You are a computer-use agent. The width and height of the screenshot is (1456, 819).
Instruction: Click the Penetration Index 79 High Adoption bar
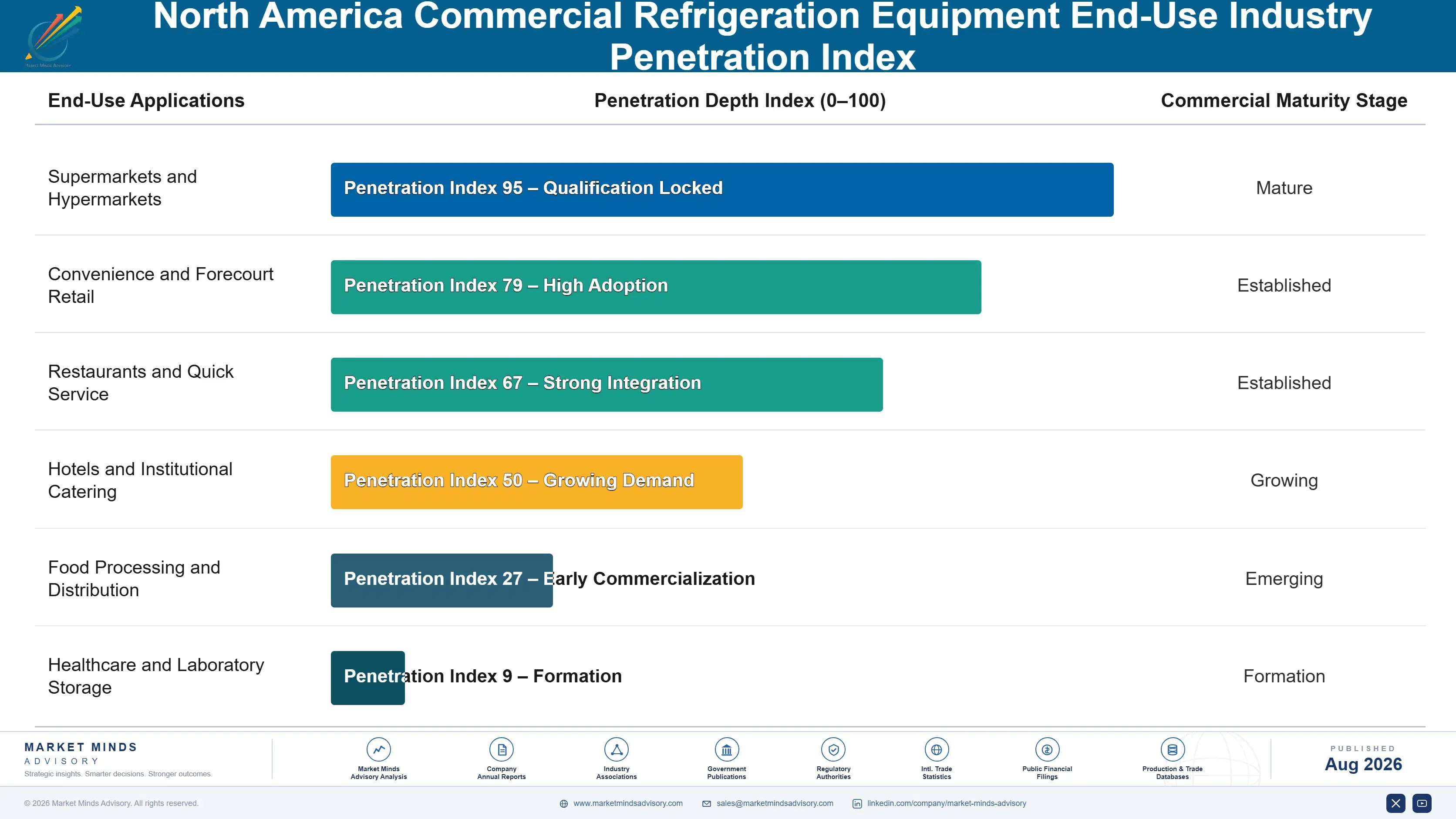coord(656,287)
